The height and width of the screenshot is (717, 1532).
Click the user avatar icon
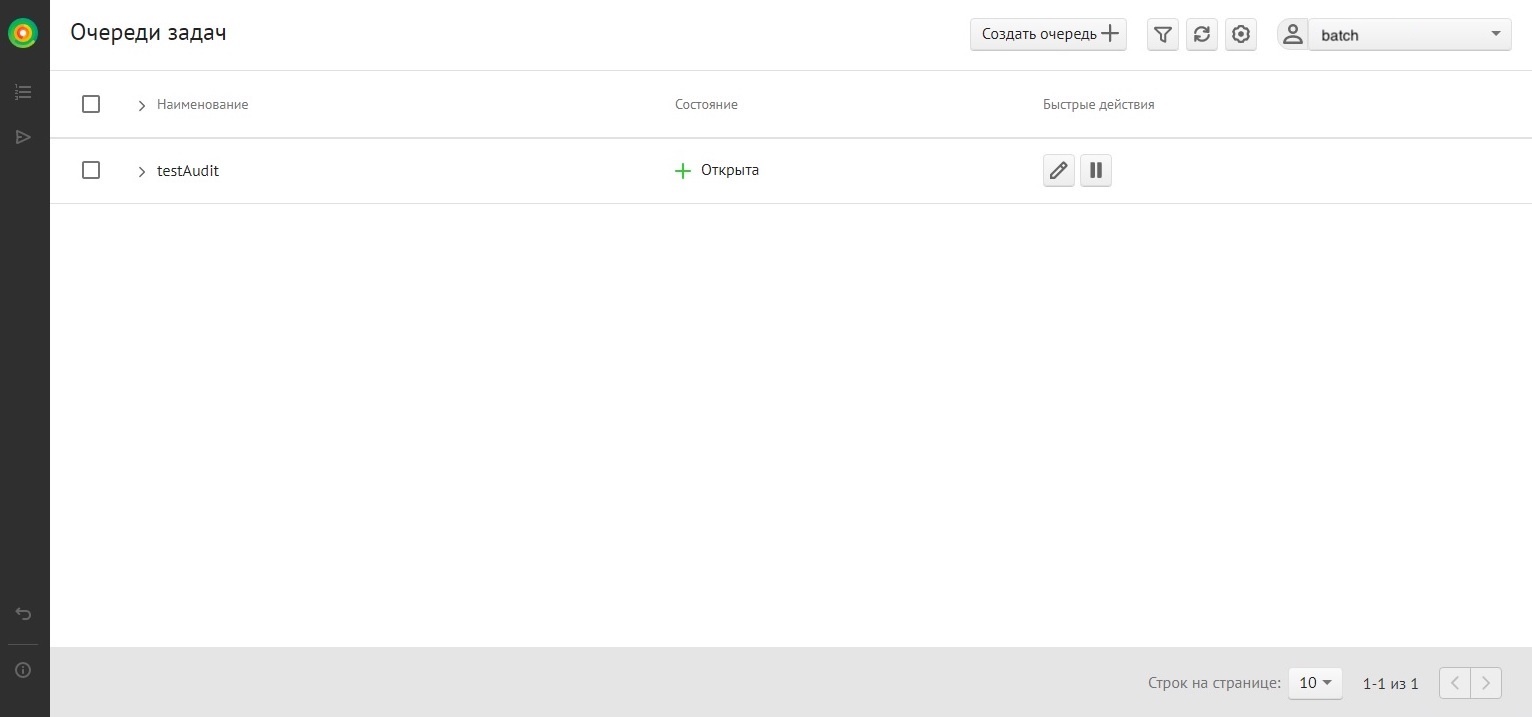coord(1292,35)
